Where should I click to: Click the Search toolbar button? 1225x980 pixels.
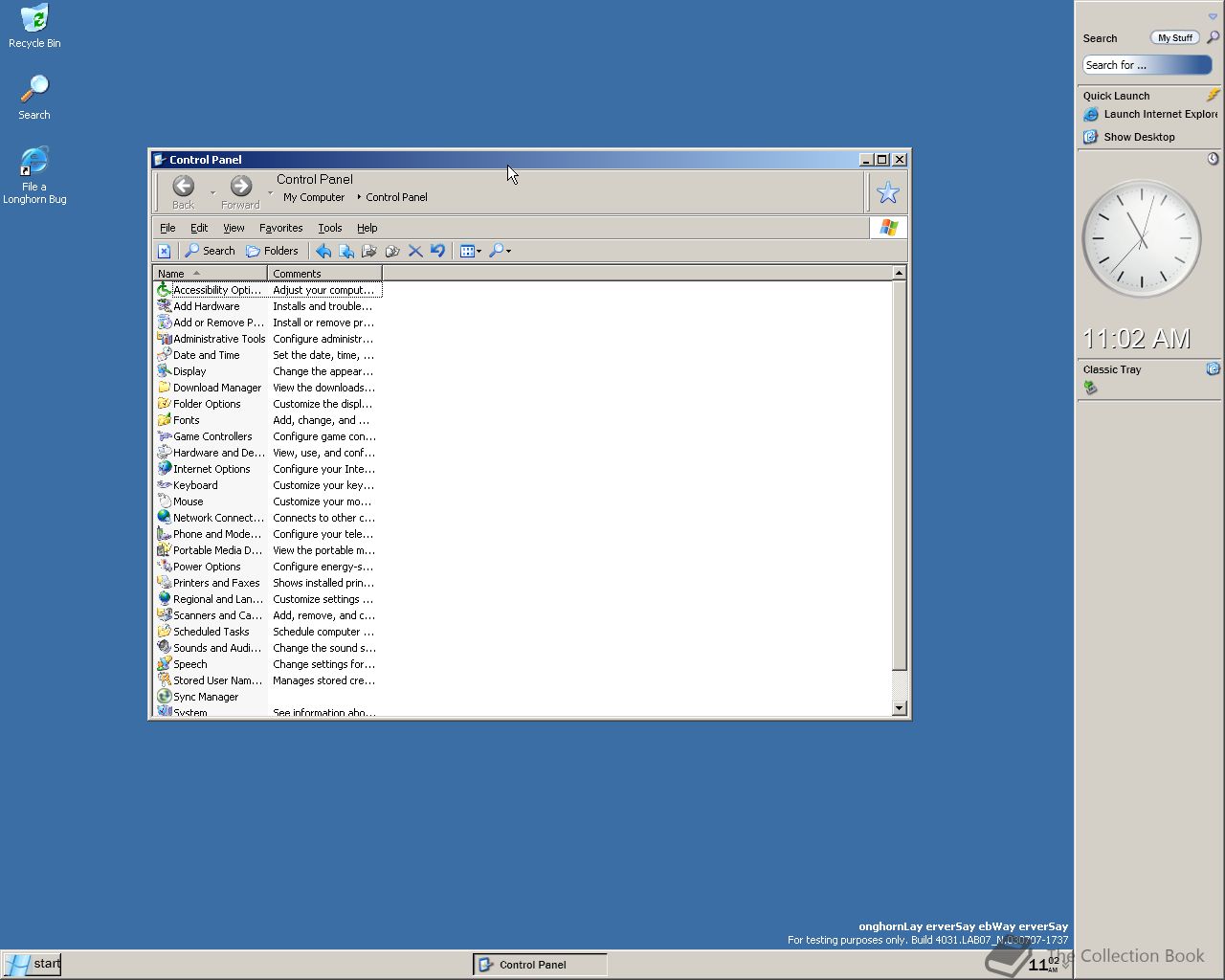pos(210,251)
